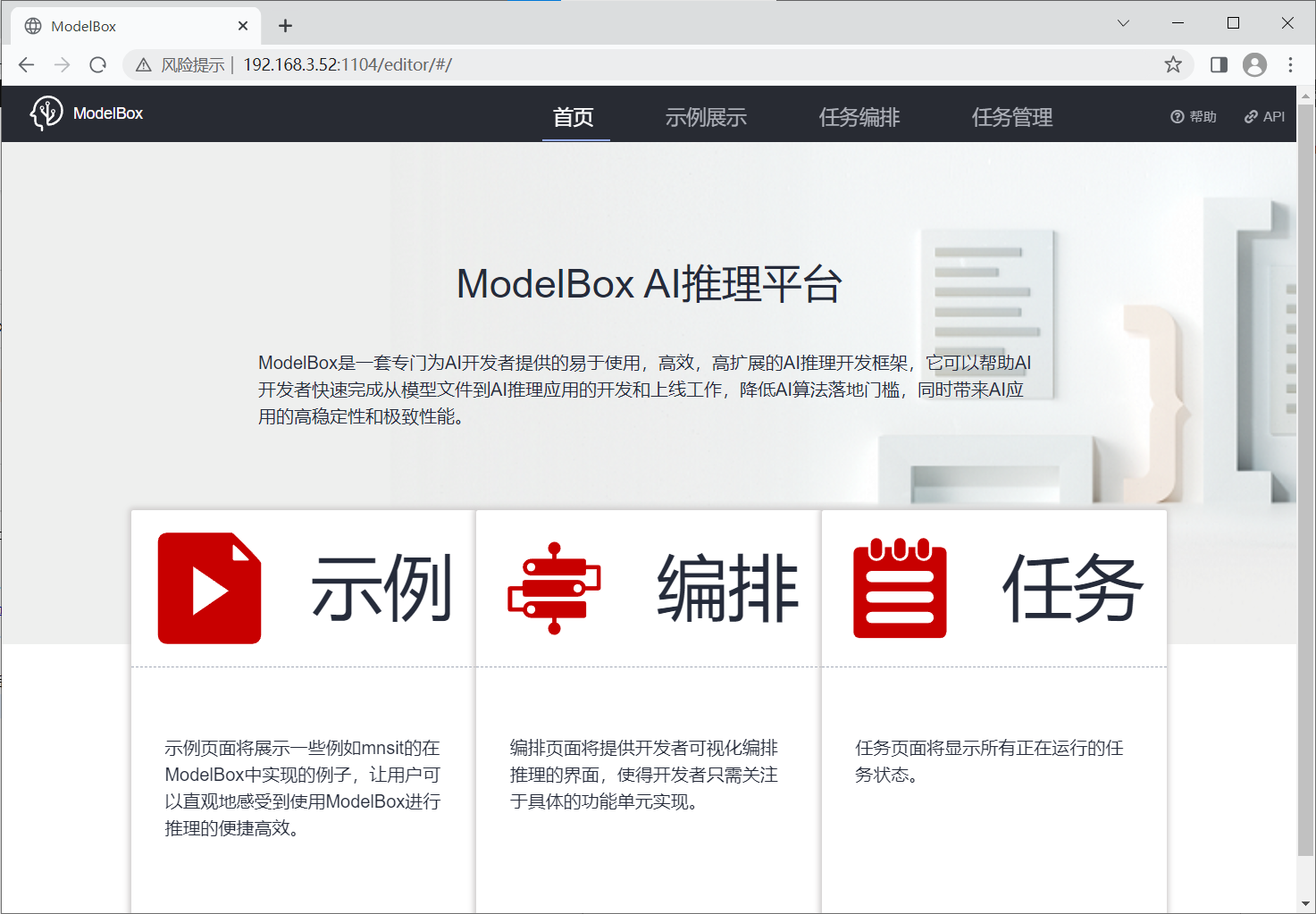Open the Chrome three-dot menu
1316x914 pixels.
(1290, 64)
